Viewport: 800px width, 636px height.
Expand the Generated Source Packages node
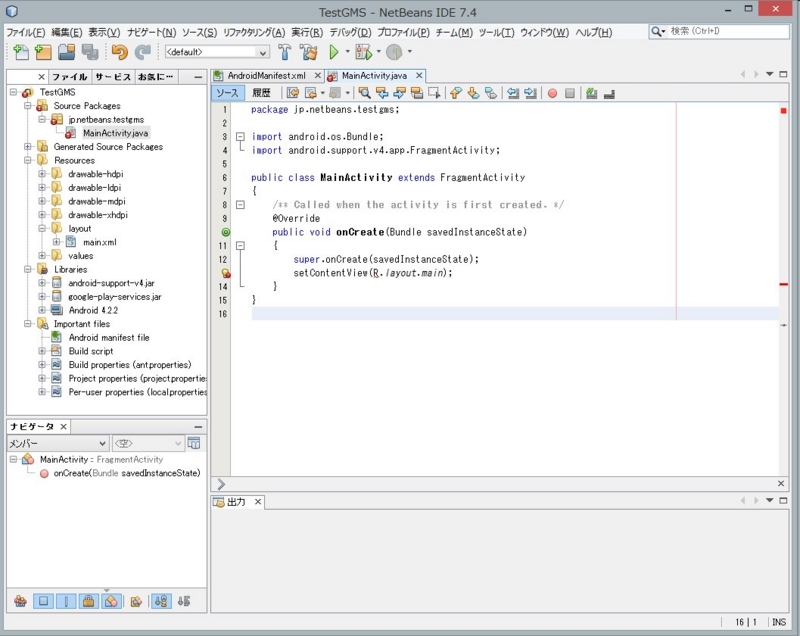click(x=28, y=147)
